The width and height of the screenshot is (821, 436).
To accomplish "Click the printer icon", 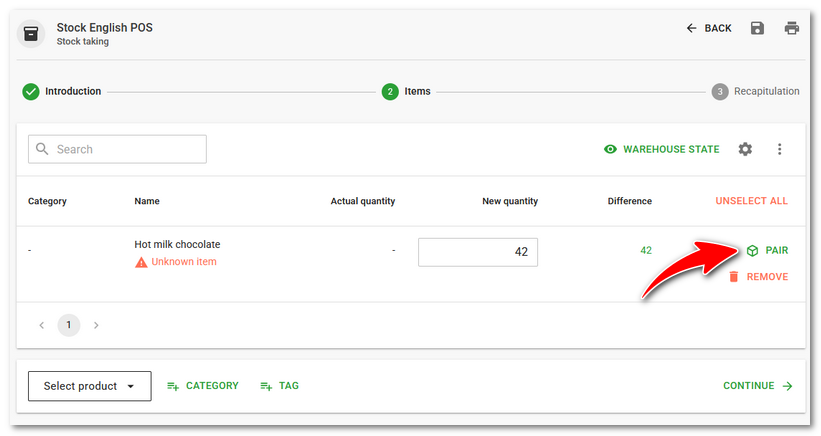I will coord(792,28).
